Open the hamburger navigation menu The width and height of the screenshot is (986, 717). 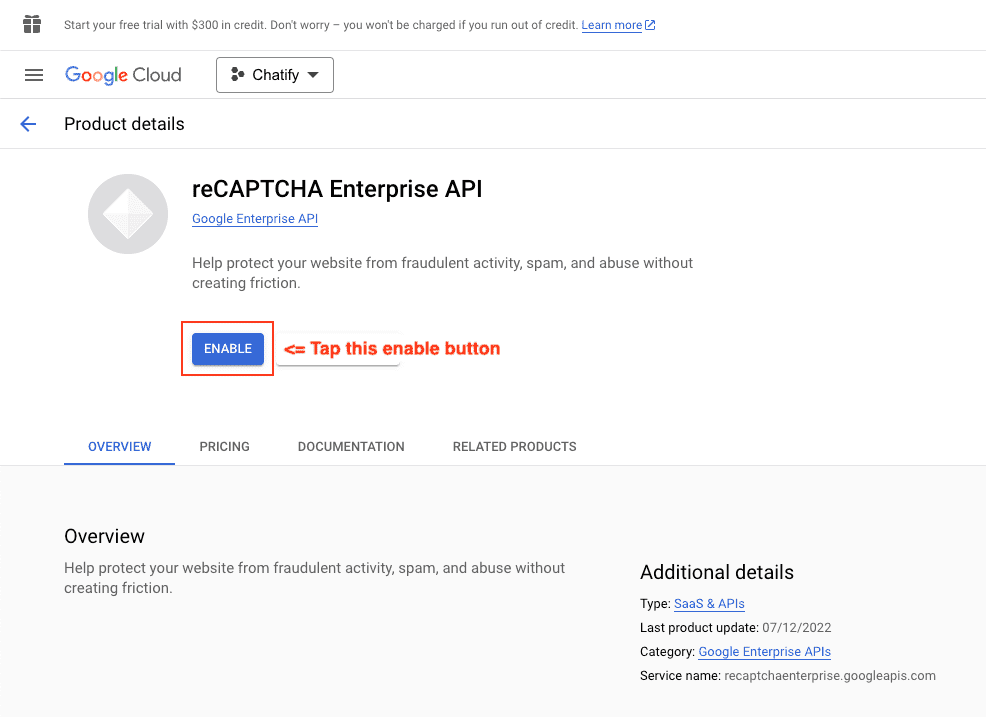pos(34,75)
